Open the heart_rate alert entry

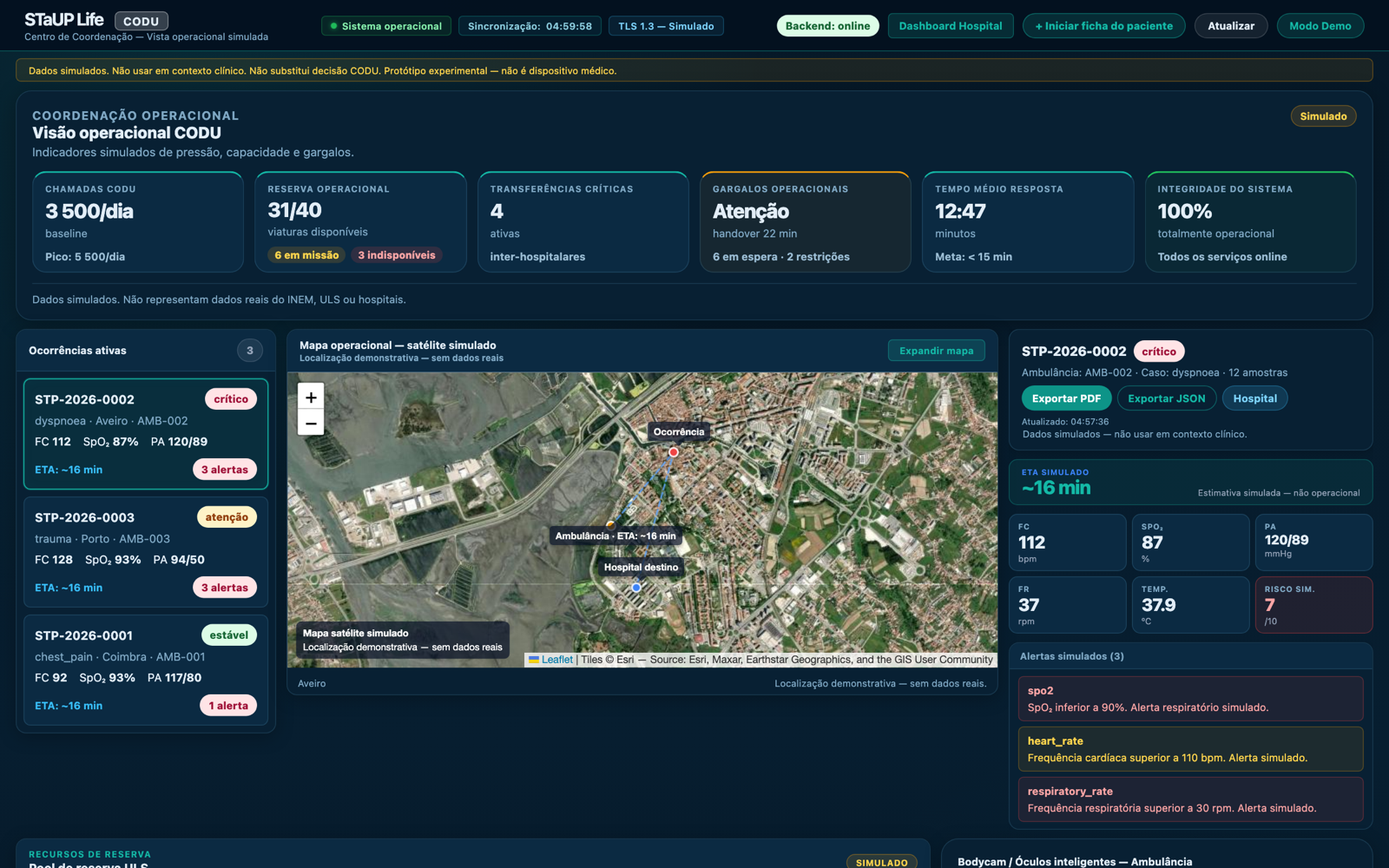(1190, 749)
